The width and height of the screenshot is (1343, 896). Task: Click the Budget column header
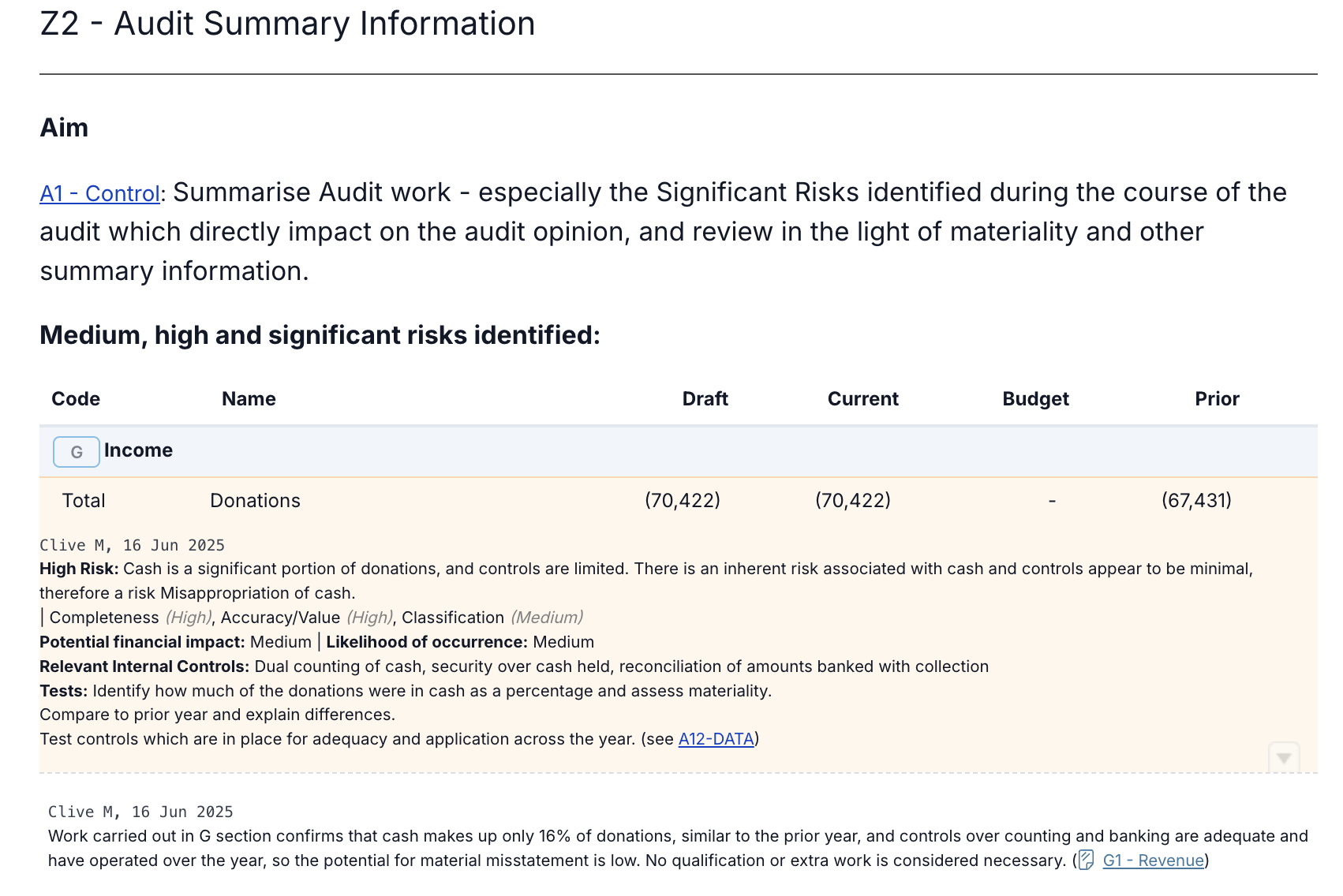[1035, 399]
